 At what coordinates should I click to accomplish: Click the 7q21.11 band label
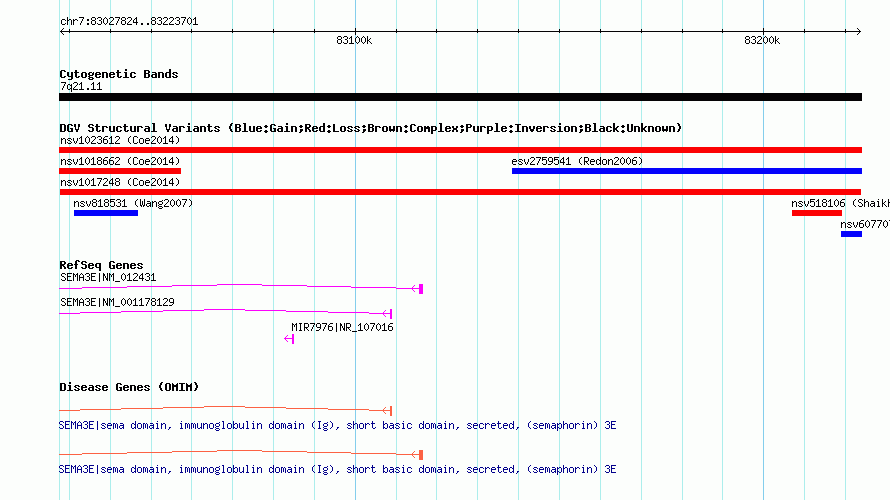(81, 86)
